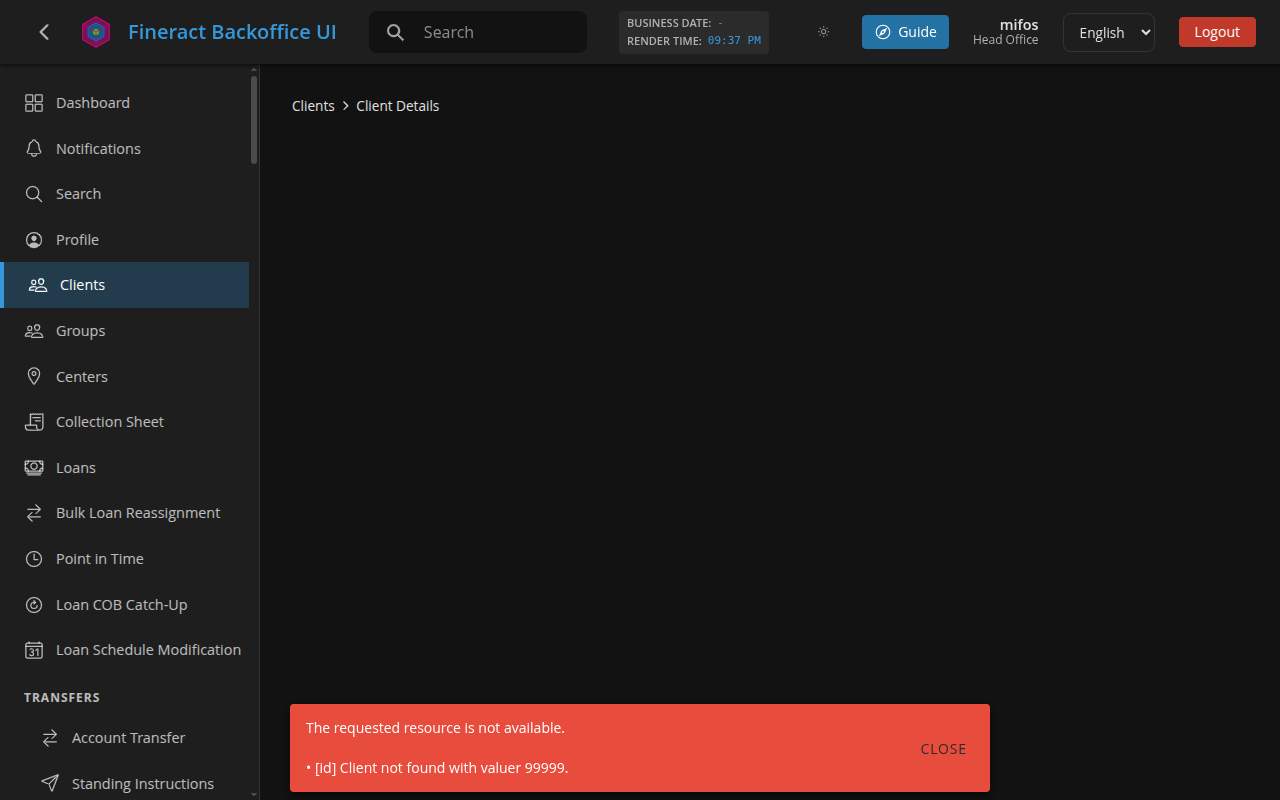Navigate to Loans
The height and width of the screenshot is (800, 1280).
[124, 467]
